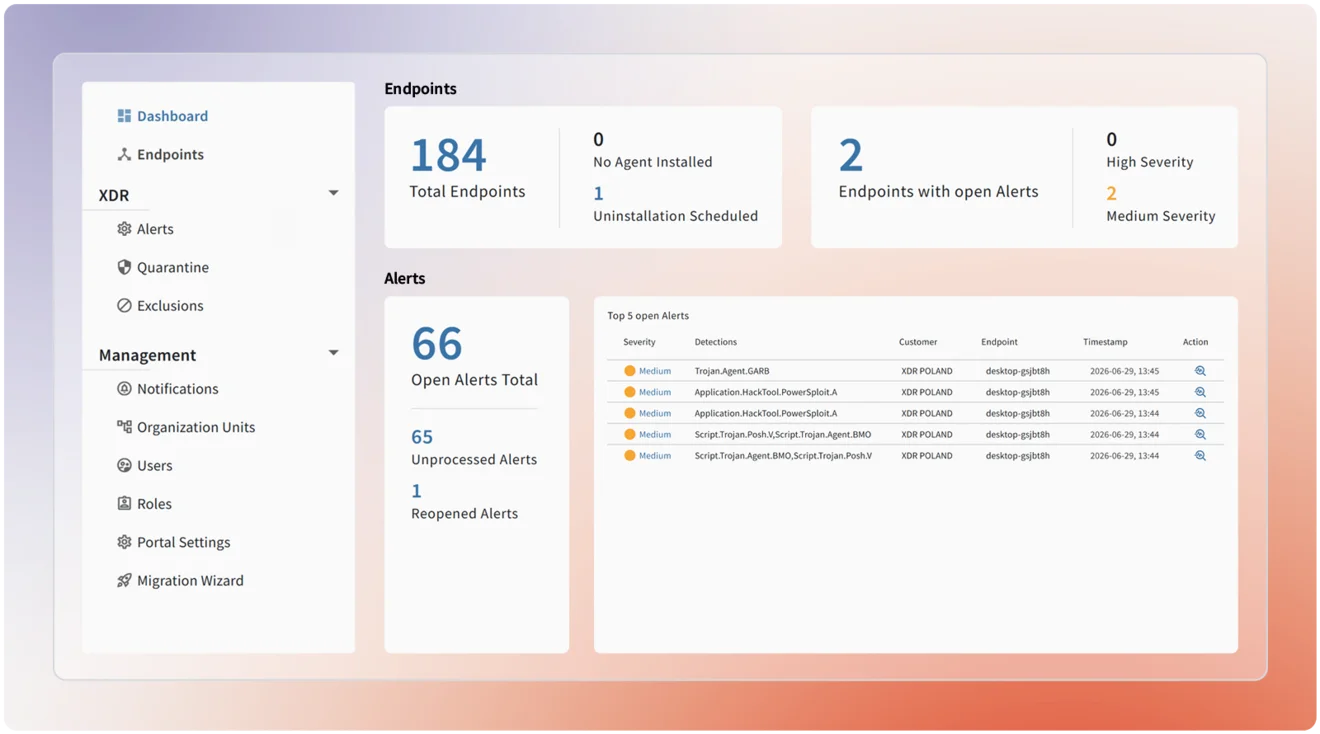Image resolution: width=1320 pixels, height=734 pixels.
Task: Select Exclusions label in the sidebar
Action: (x=170, y=306)
